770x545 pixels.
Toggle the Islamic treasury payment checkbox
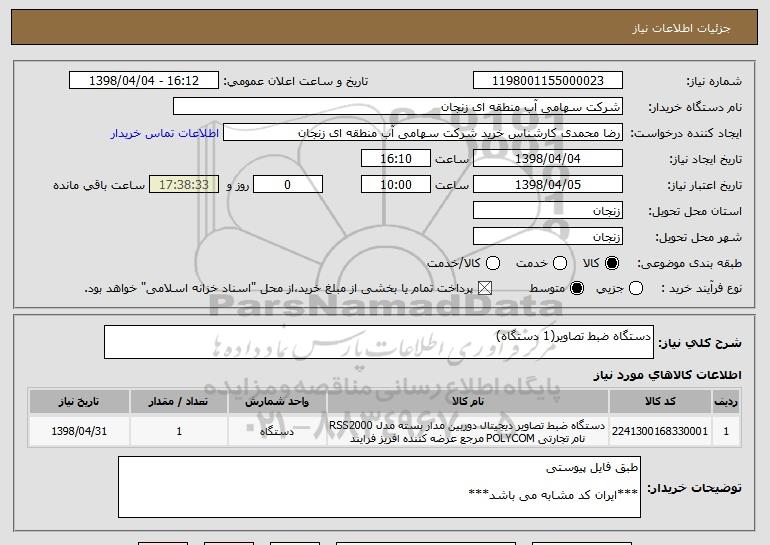tap(485, 288)
